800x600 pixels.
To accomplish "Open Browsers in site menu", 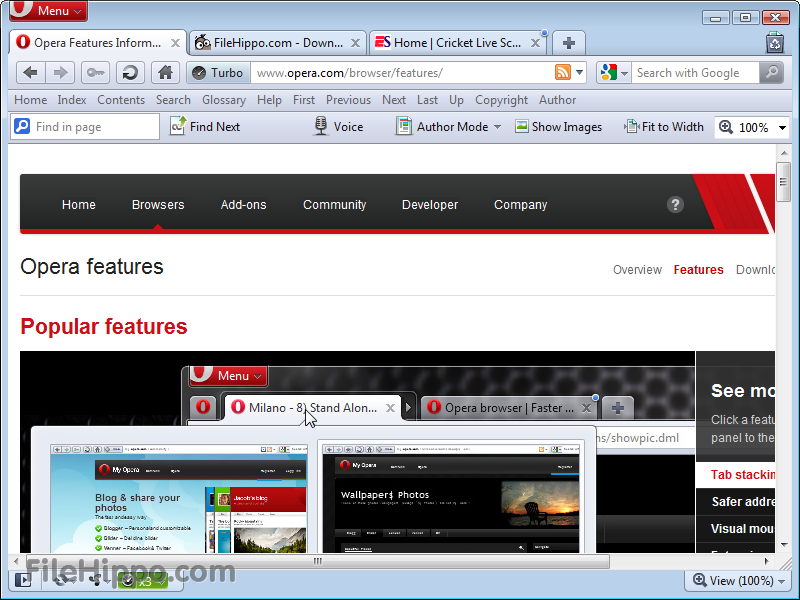I will 158,205.
